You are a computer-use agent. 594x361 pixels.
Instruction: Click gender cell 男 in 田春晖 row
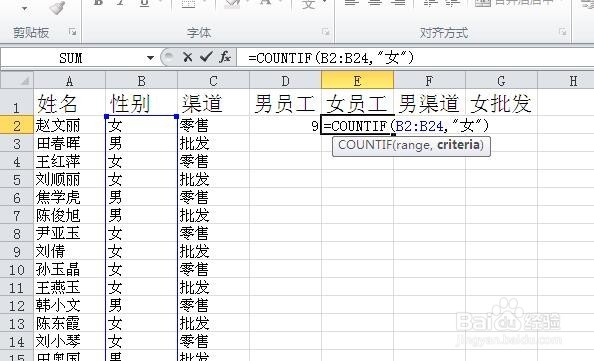[141, 143]
